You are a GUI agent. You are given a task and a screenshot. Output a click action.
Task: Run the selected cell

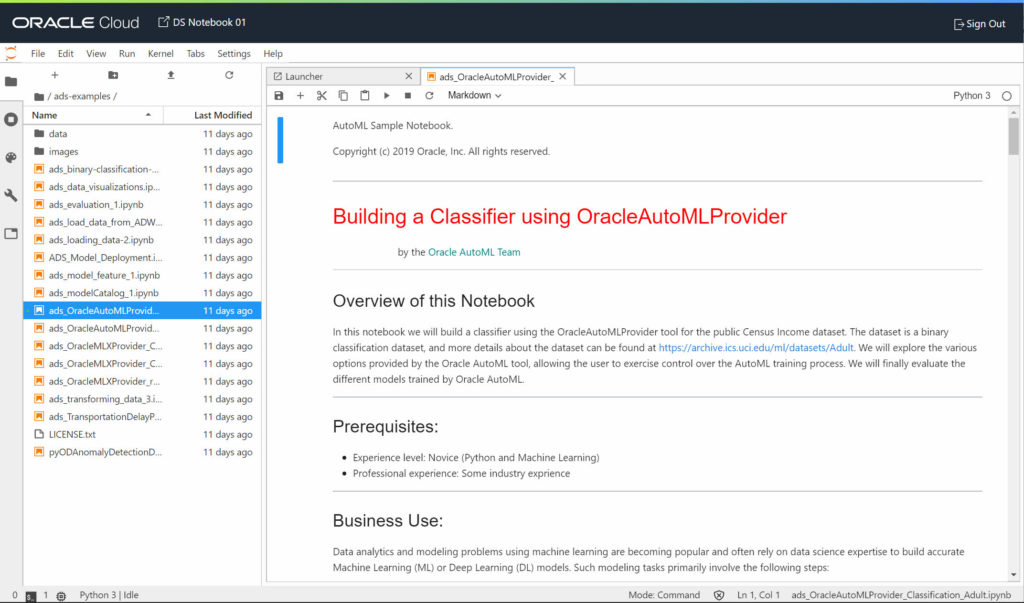point(387,95)
